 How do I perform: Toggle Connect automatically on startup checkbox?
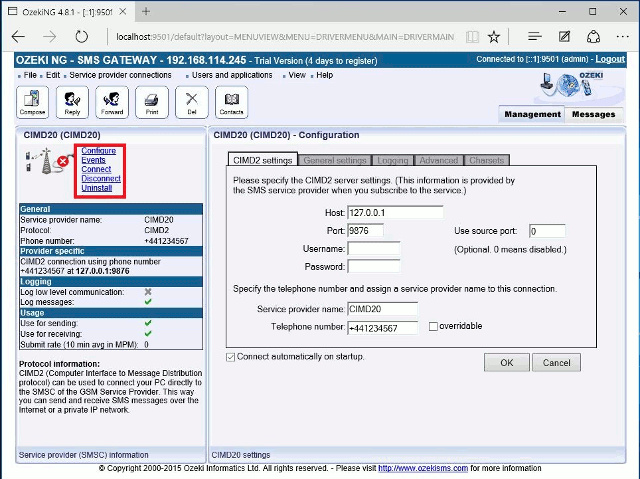click(231, 357)
